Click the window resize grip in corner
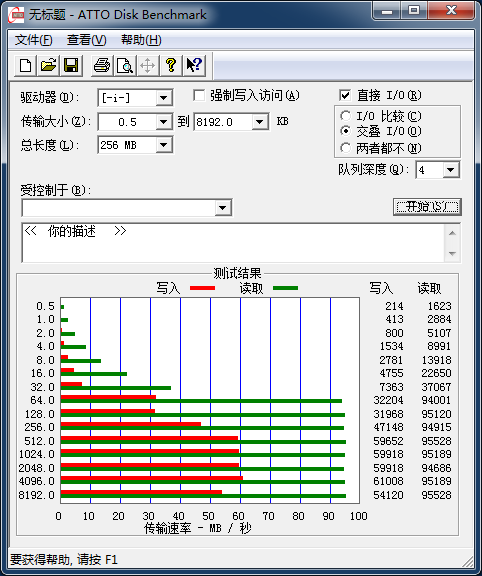This screenshot has height=576, width=482. [467, 561]
